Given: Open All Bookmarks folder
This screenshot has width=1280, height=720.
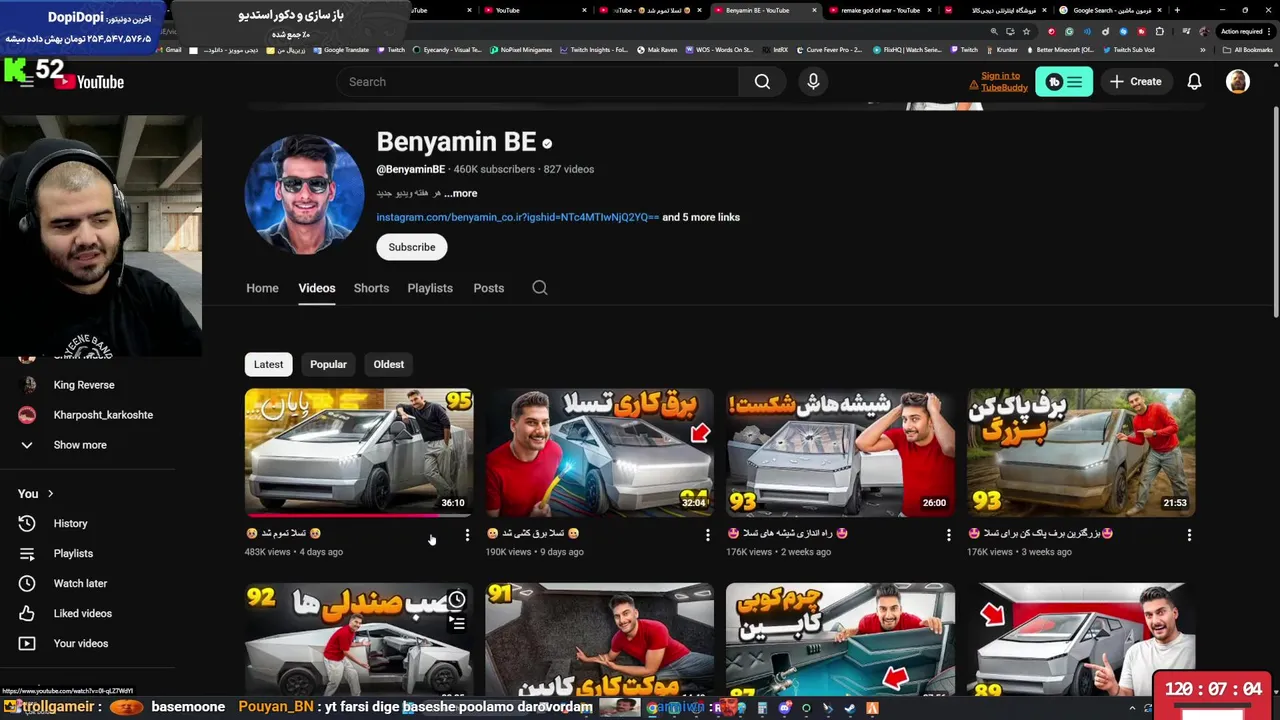Looking at the screenshot, I should pos(1248,50).
